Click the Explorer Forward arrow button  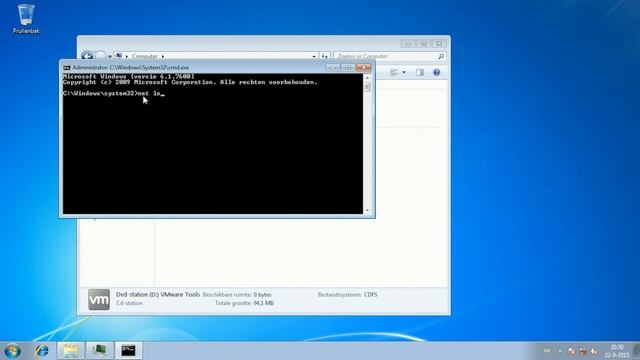[x=100, y=56]
